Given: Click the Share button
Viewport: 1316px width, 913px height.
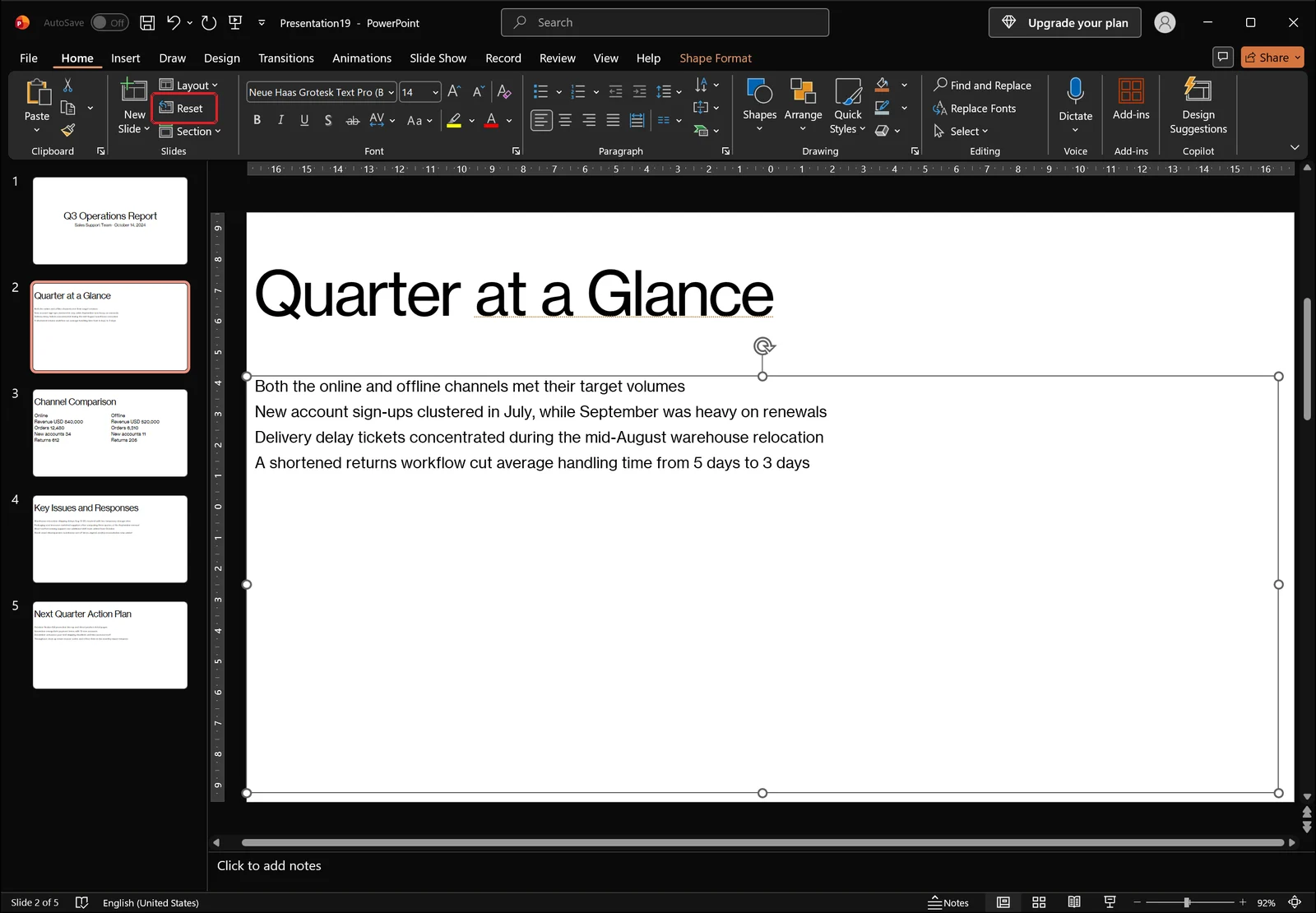Looking at the screenshot, I should pos(1272,57).
